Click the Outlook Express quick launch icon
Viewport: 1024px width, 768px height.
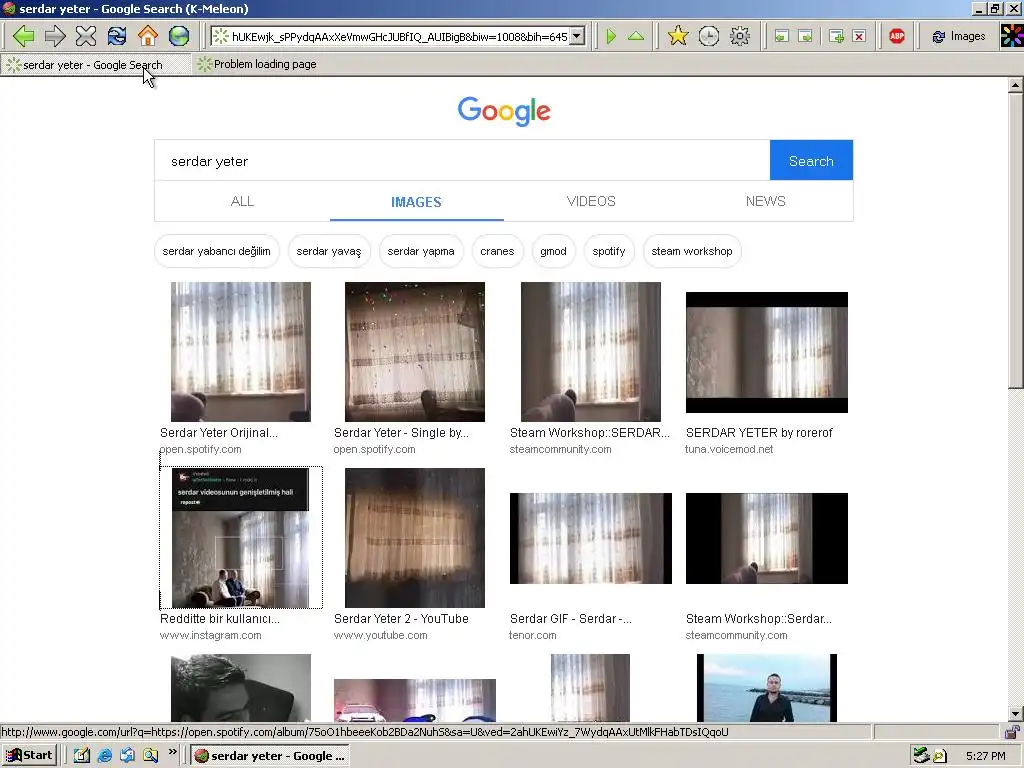pyautogui.click(x=127, y=756)
